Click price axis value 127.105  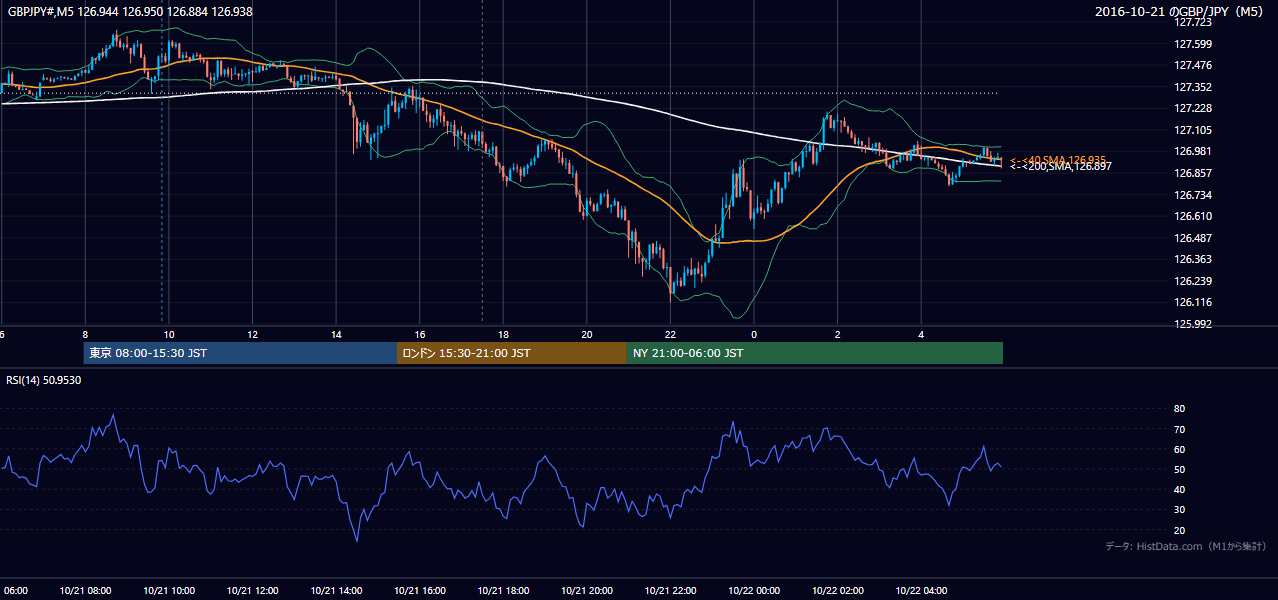pos(1193,130)
